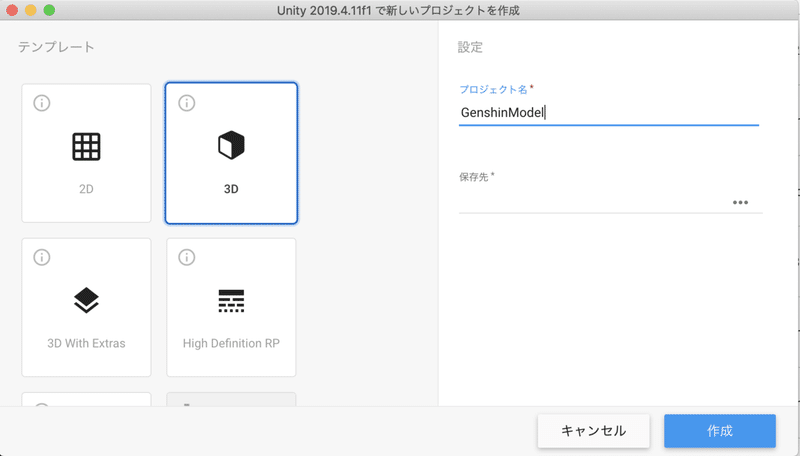Click the テンプレート heading

point(56,47)
